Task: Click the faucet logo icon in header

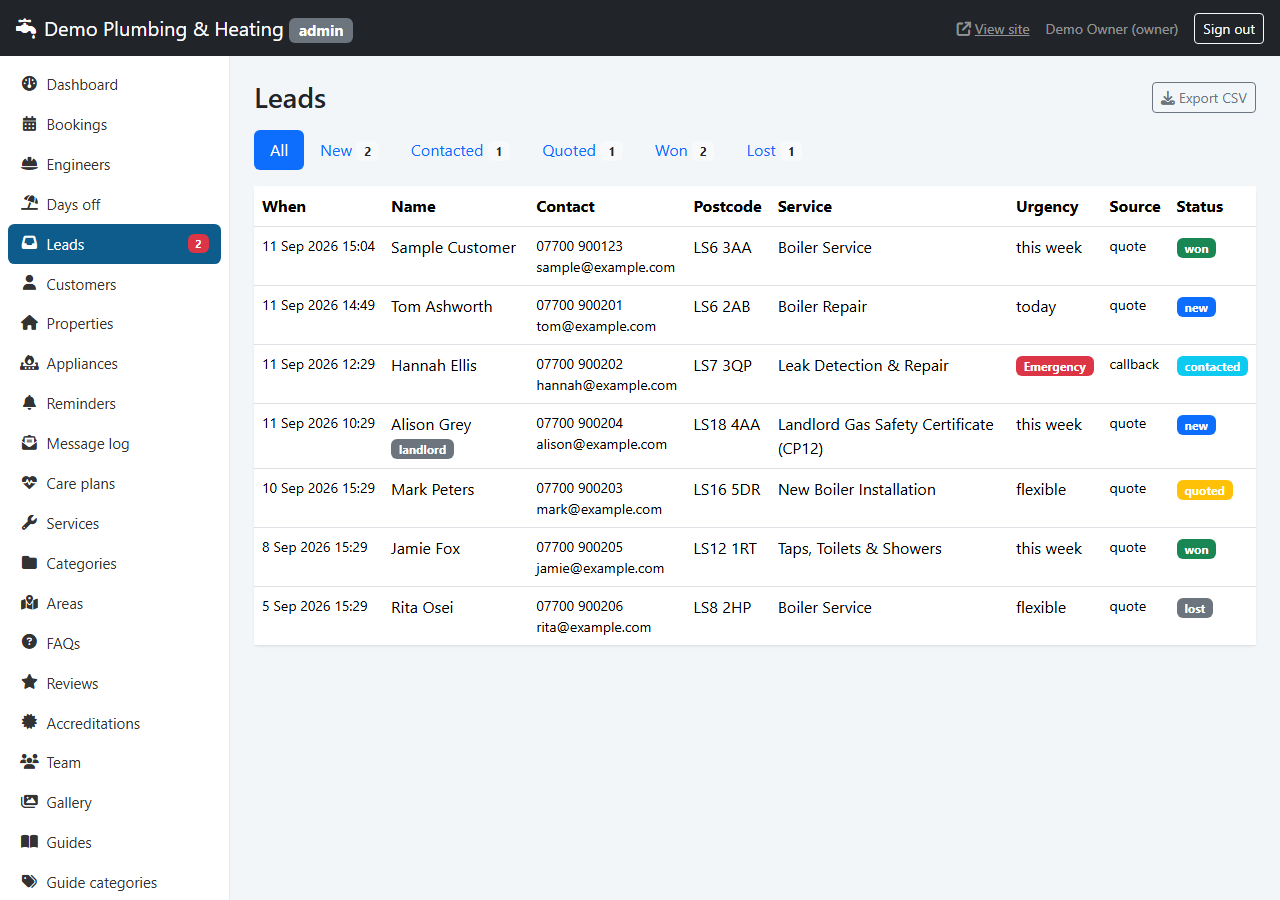Action: 26,29
